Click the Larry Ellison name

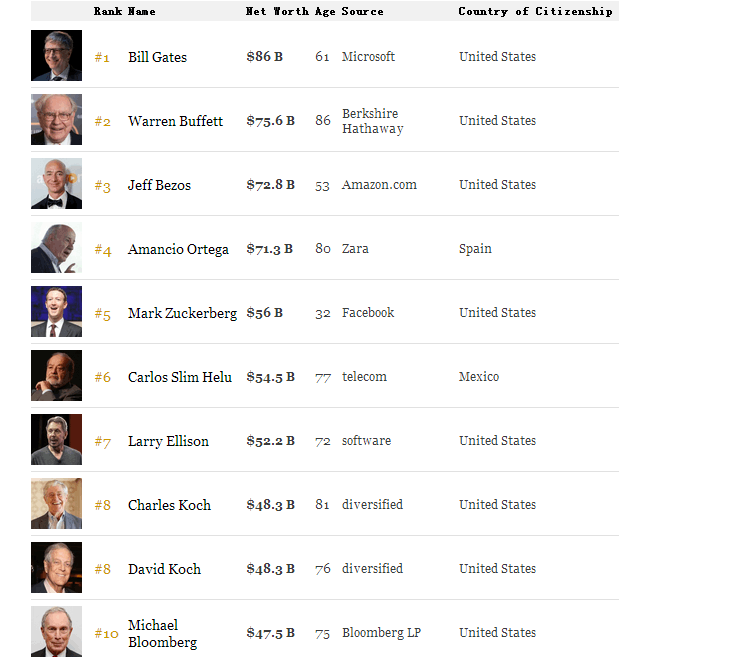[x=168, y=441]
